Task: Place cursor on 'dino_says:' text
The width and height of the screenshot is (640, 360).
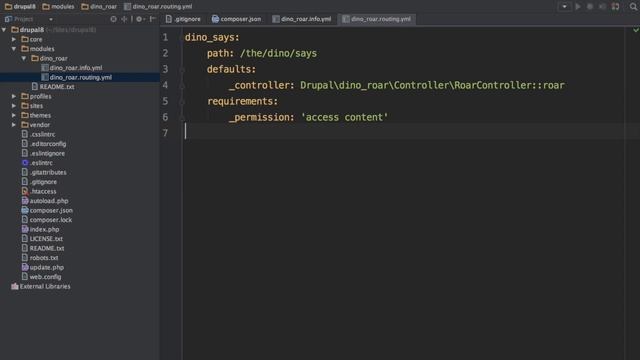Action: 212,38
